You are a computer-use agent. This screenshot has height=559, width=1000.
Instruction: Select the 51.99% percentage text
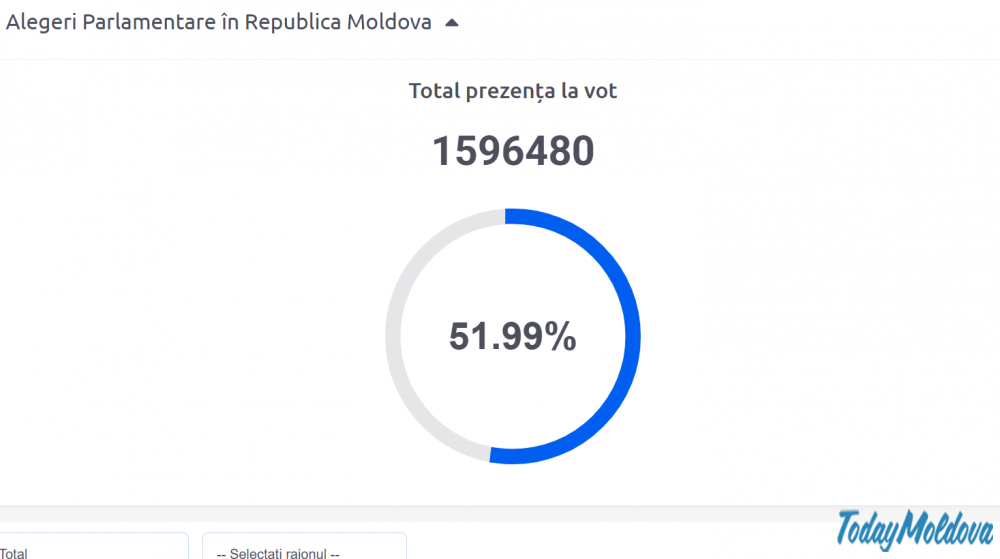512,337
